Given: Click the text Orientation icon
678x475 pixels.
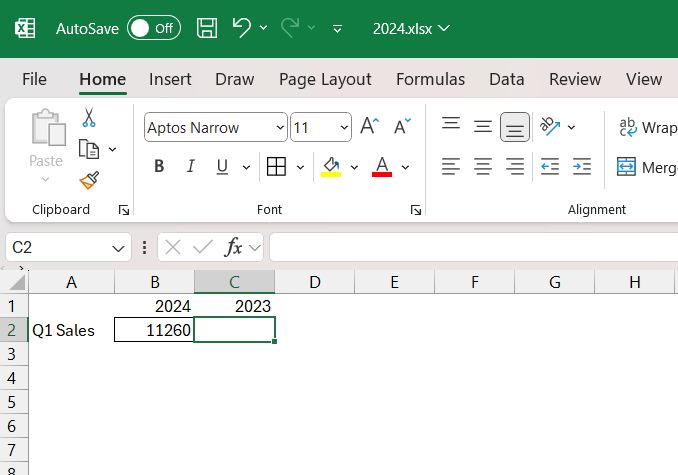Looking at the screenshot, I should click(x=550, y=126).
